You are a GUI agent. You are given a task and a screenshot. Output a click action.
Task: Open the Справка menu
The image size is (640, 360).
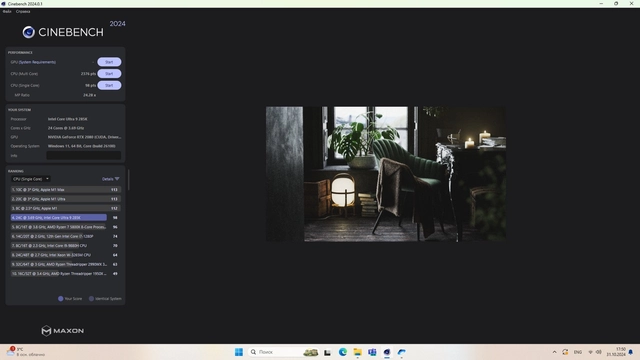pos(23,11)
